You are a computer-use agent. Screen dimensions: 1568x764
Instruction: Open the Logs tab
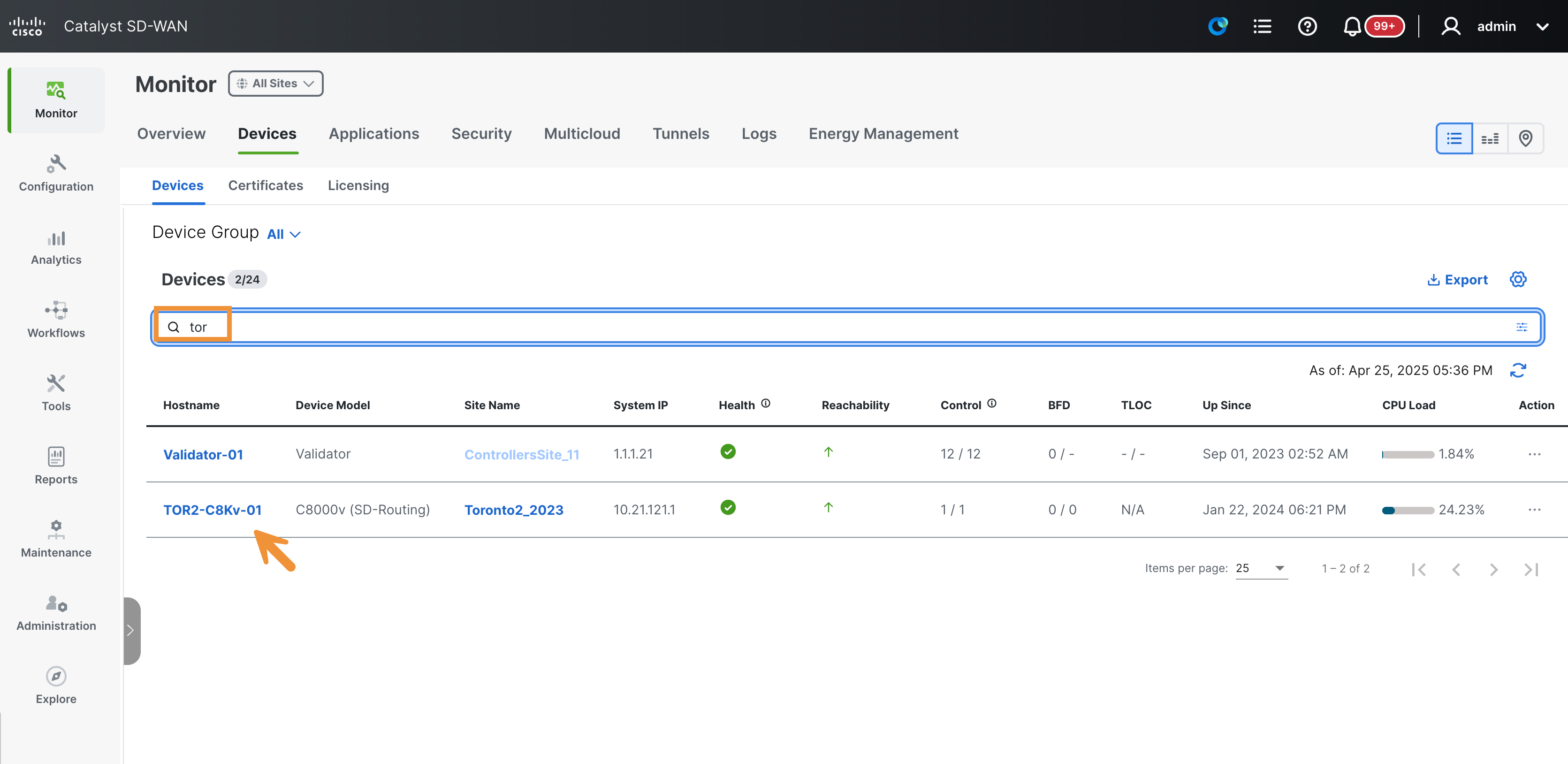point(759,133)
